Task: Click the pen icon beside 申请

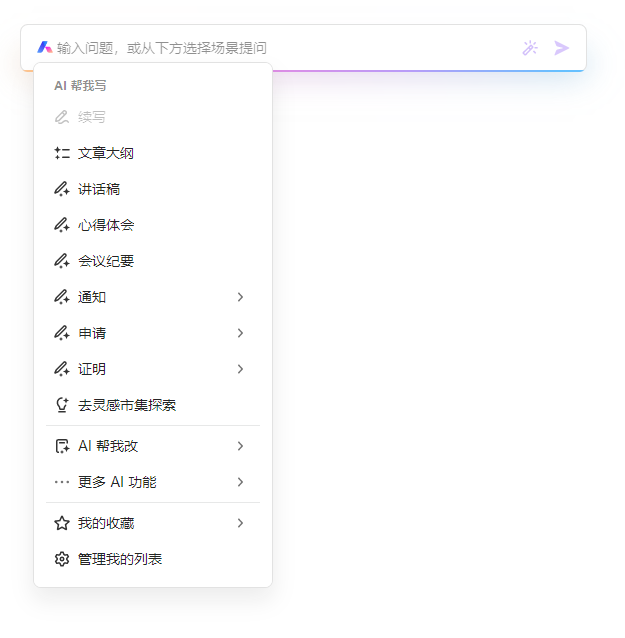Action: (62, 333)
